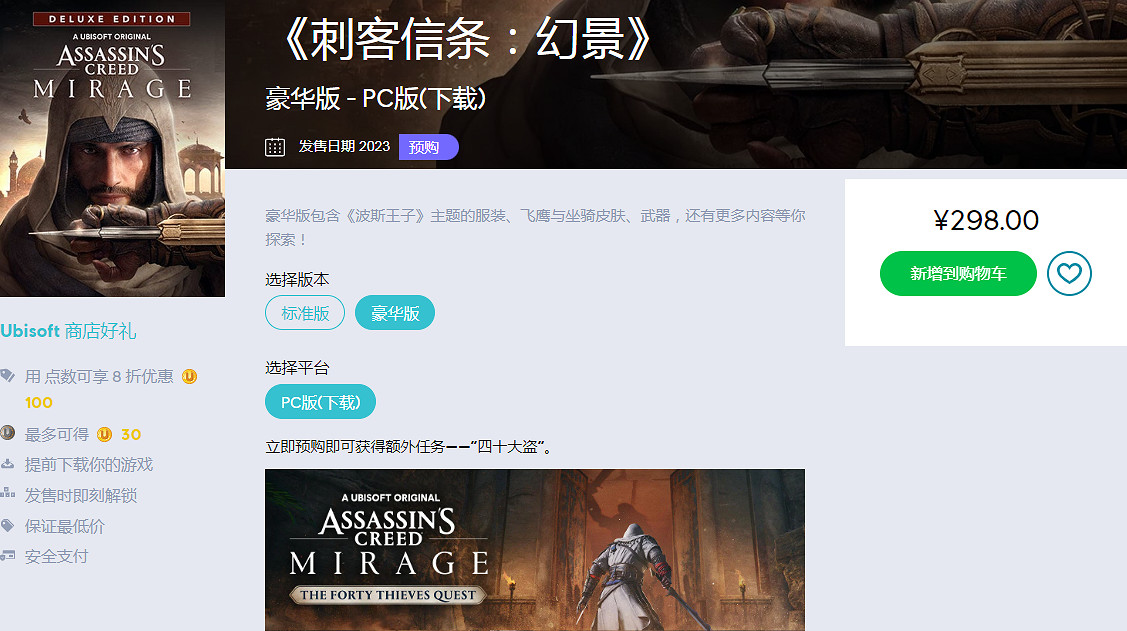
Task: Select the 标准版 edition option
Action: (305, 313)
